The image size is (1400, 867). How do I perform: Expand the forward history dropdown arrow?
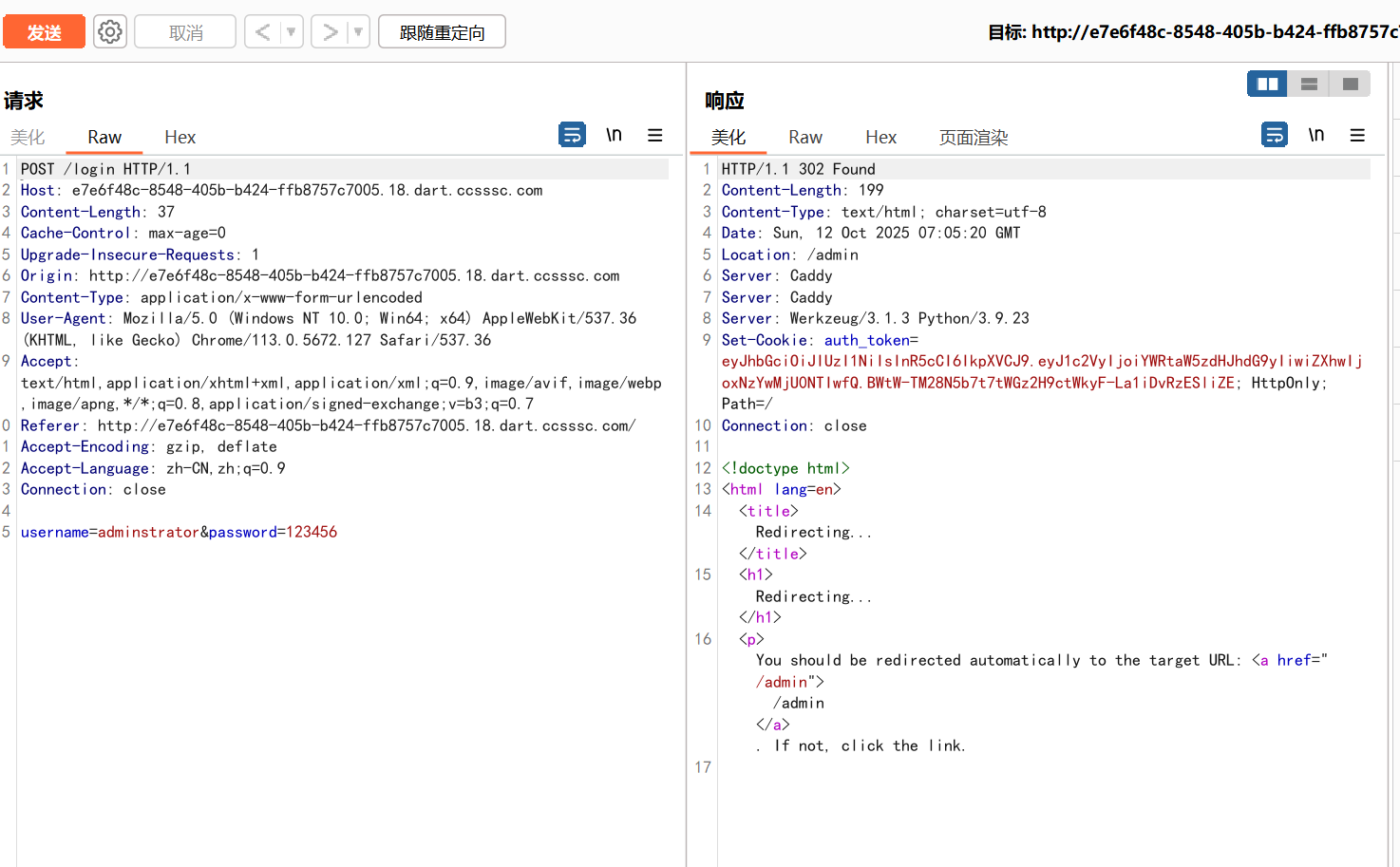pyautogui.click(x=358, y=32)
